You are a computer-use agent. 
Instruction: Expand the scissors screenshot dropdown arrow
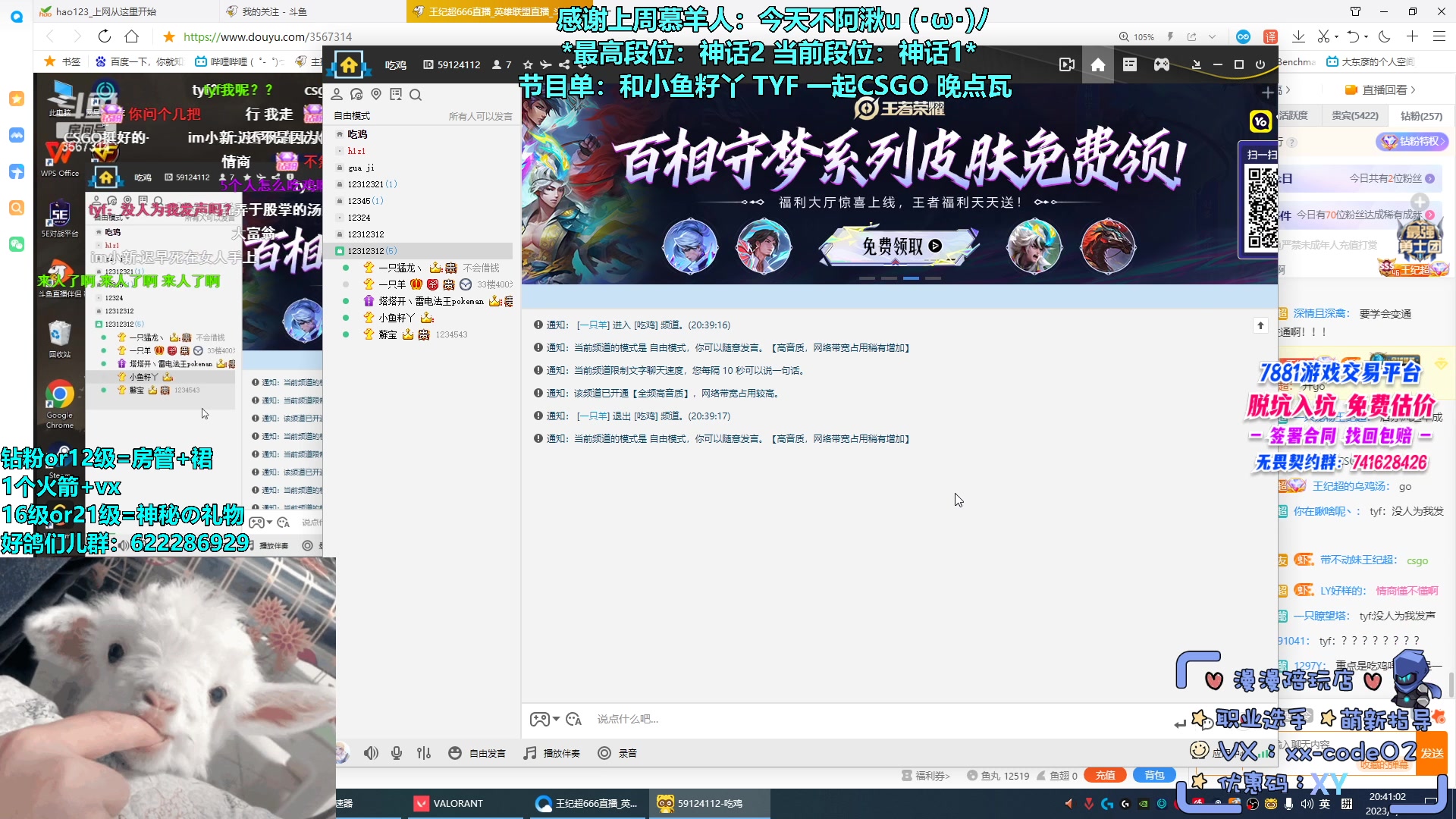(x=1337, y=36)
